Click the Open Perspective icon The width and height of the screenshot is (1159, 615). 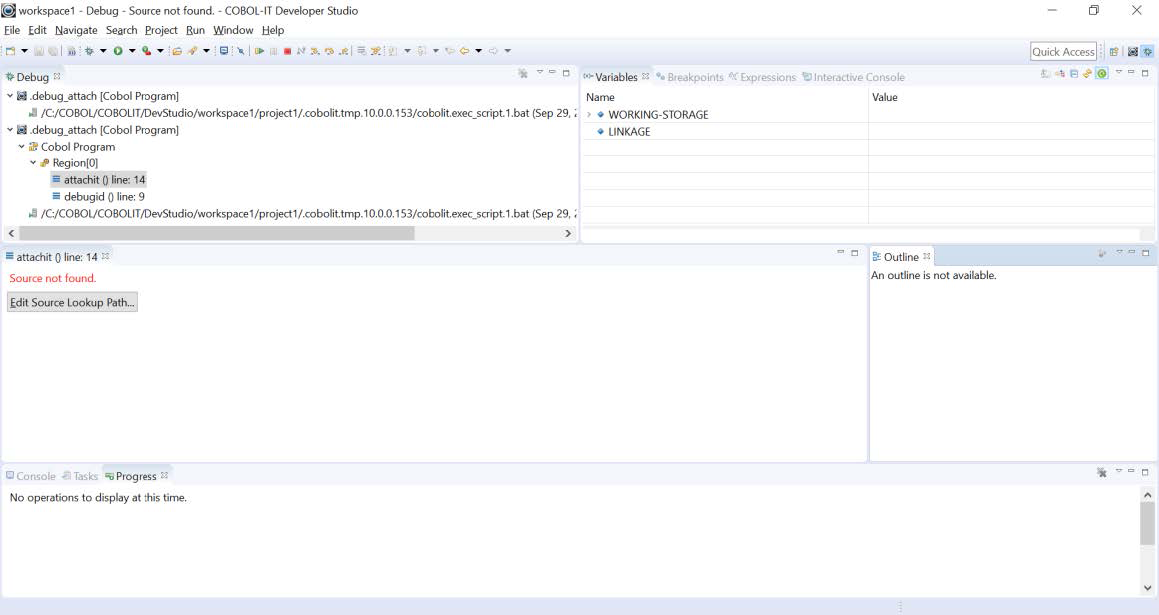coord(1114,52)
